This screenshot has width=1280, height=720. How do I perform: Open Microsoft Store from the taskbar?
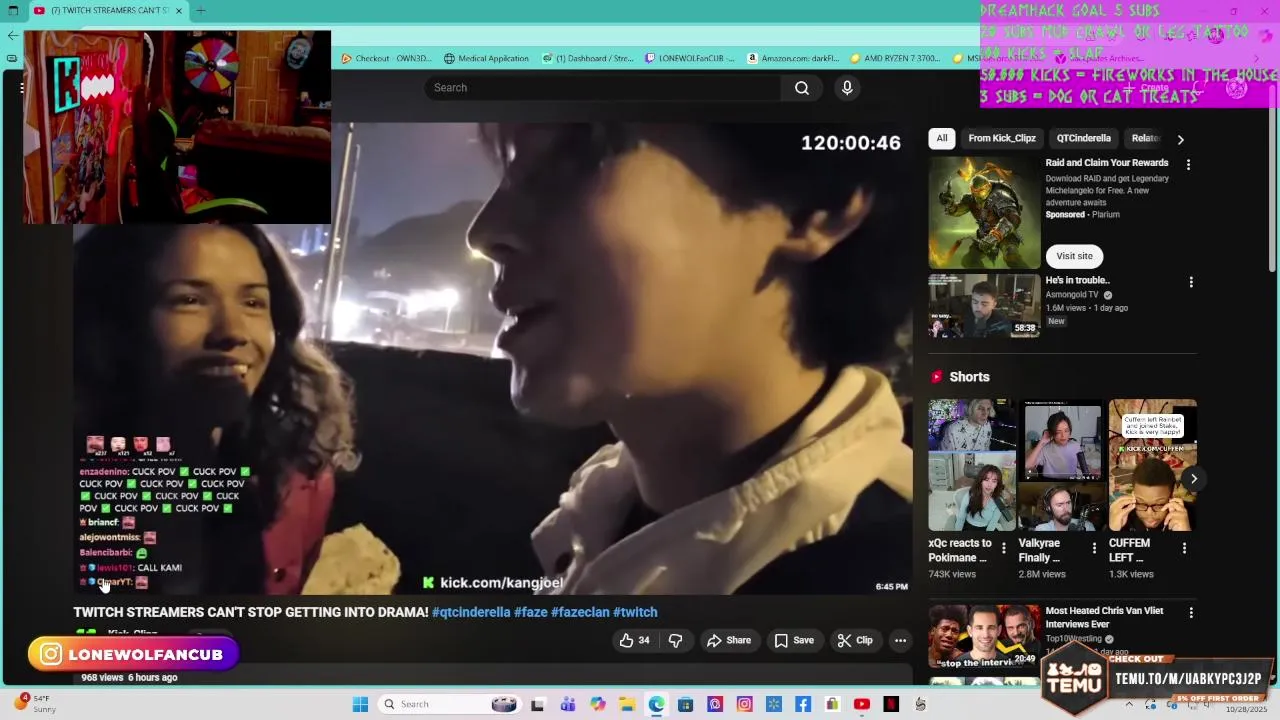pos(685,704)
